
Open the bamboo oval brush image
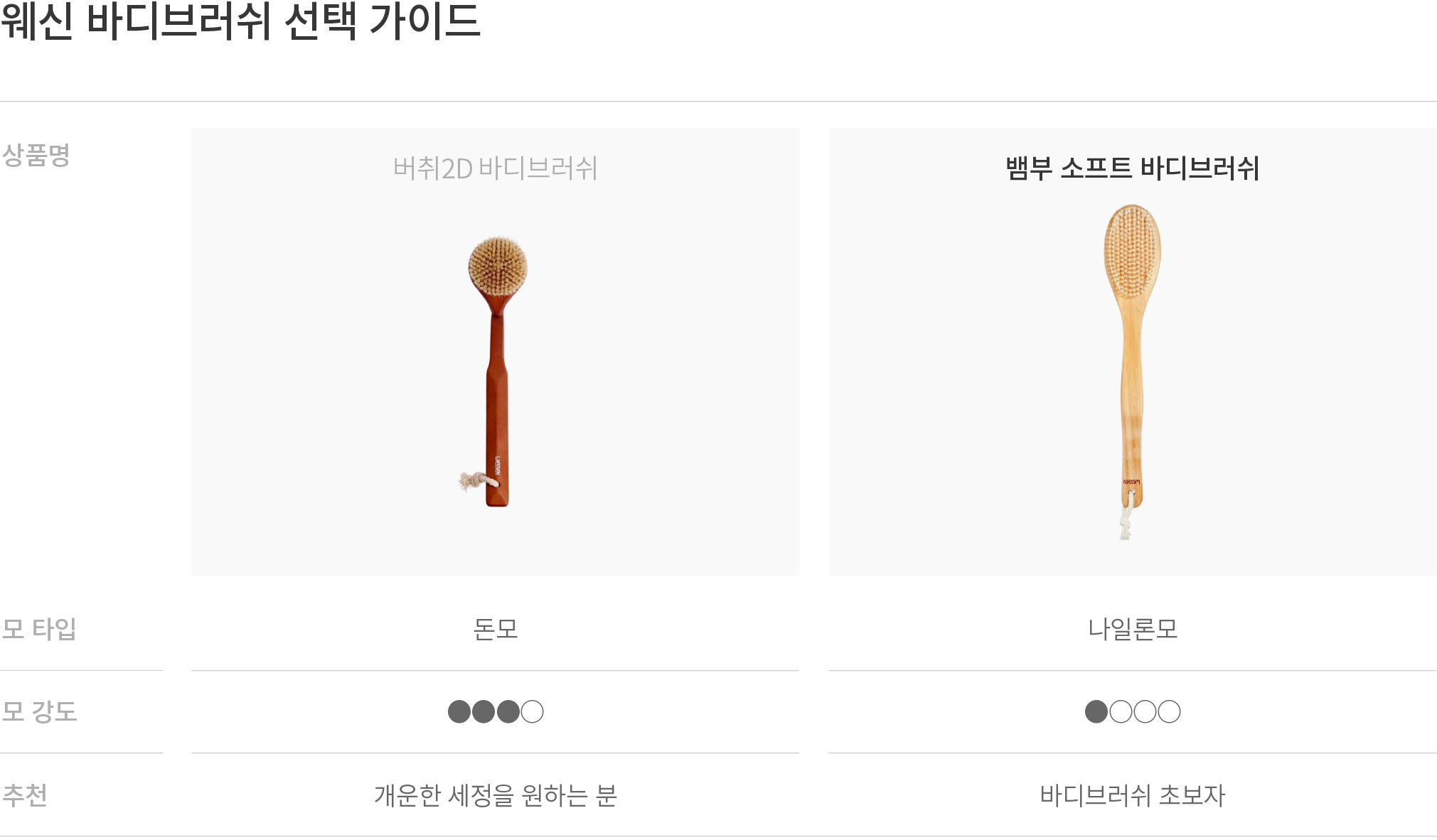tap(1133, 372)
